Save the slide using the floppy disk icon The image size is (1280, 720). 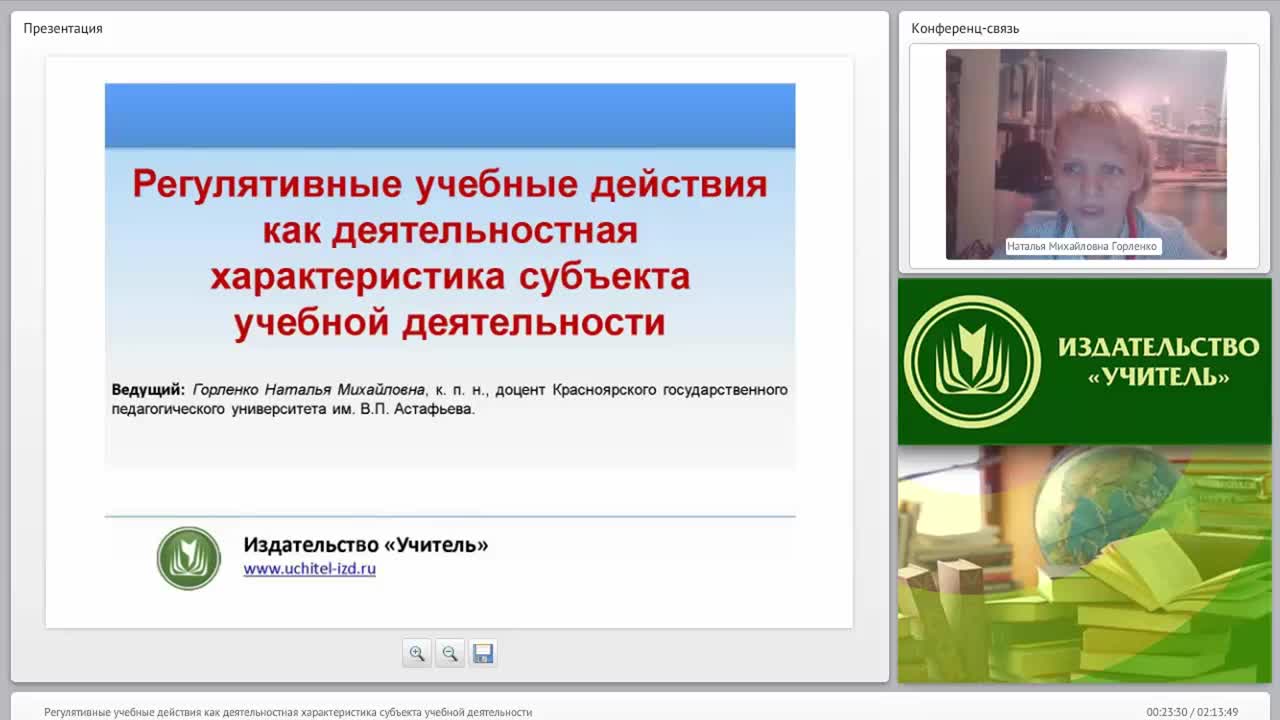tap(483, 652)
